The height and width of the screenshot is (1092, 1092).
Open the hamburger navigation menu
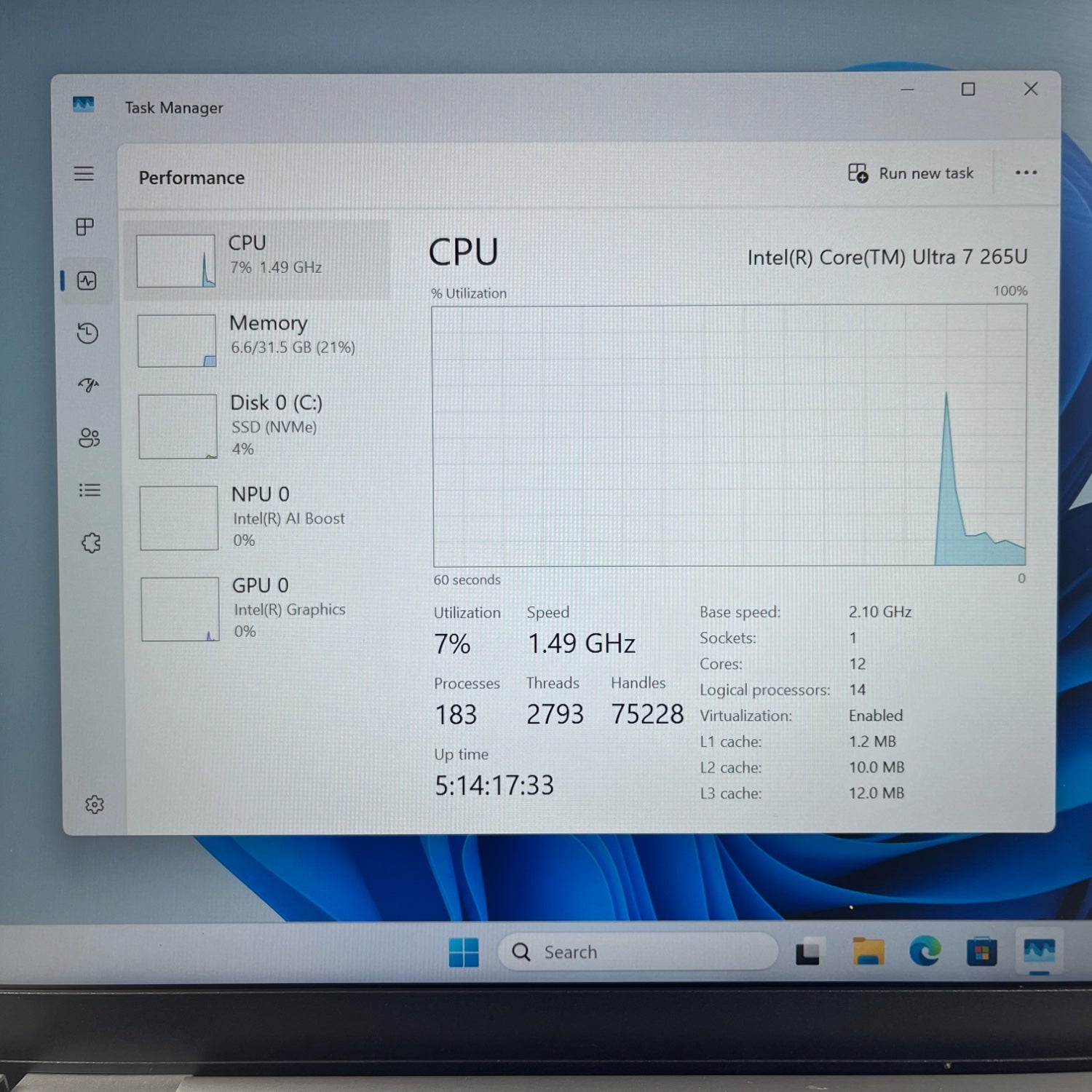point(84,173)
